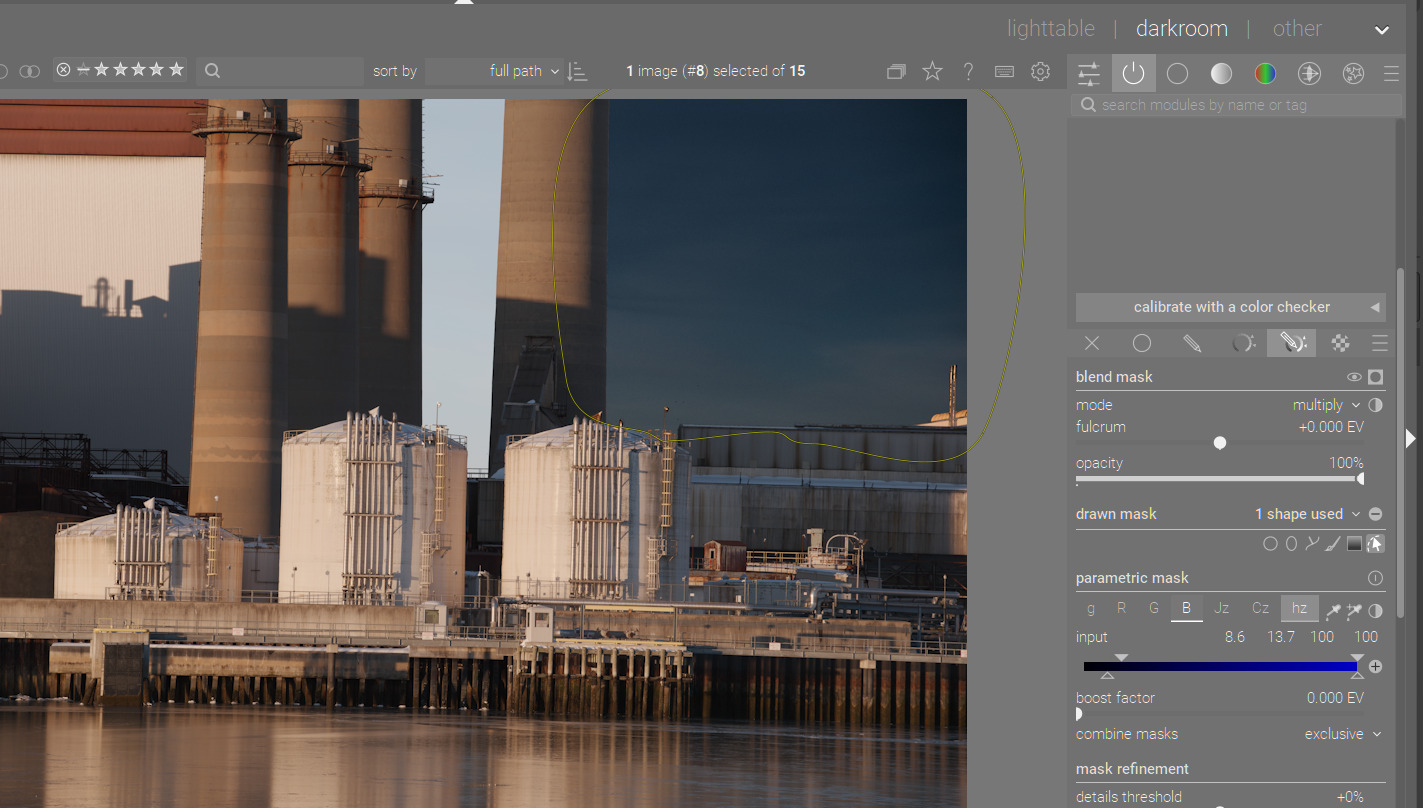Image resolution: width=1423 pixels, height=808 pixels.
Task: Toggle display mask eye icon in blend mask
Action: pyautogui.click(x=1354, y=377)
